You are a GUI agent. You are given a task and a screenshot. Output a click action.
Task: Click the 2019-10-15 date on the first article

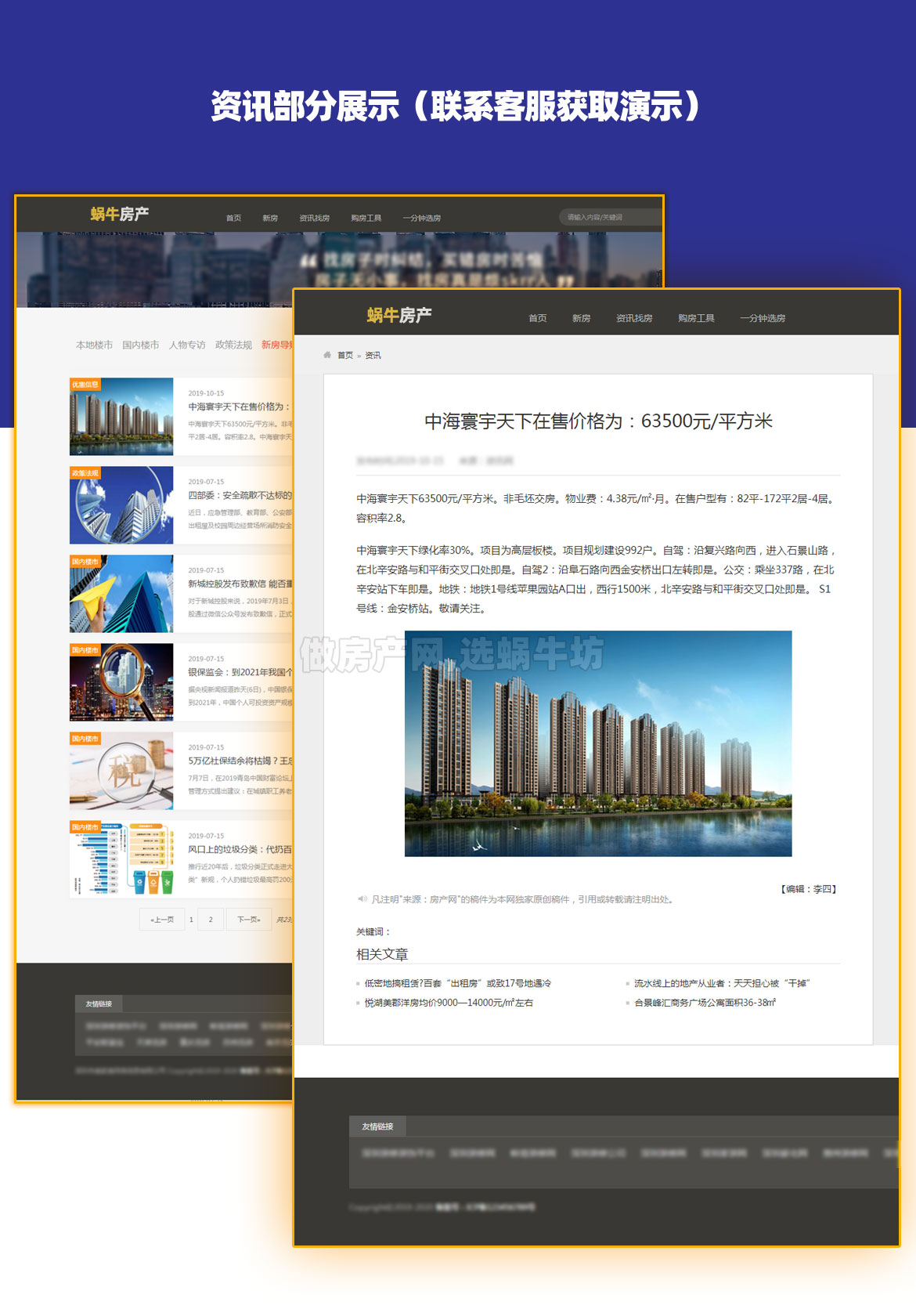[x=206, y=393]
